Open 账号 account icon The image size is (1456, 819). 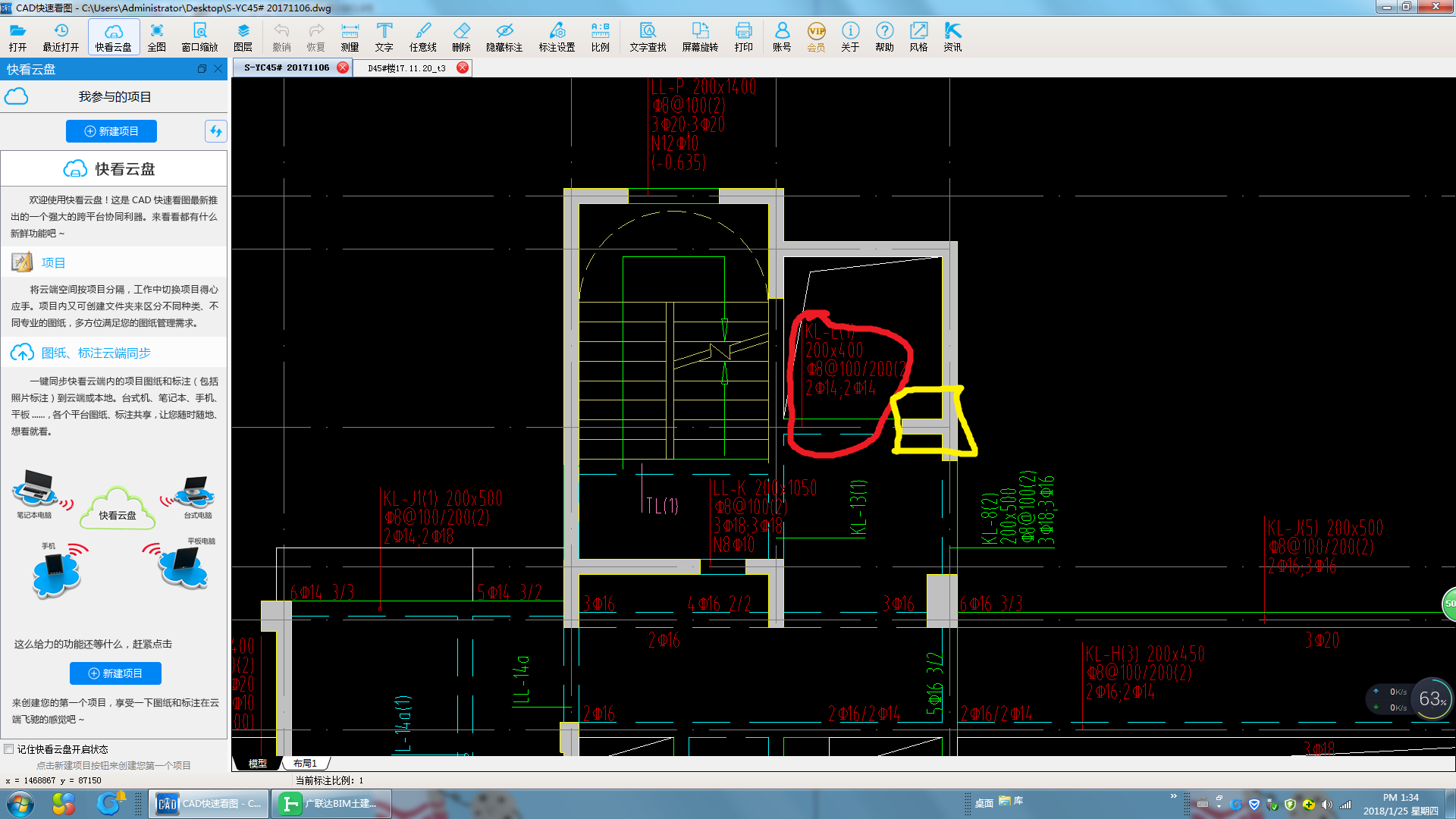(782, 36)
